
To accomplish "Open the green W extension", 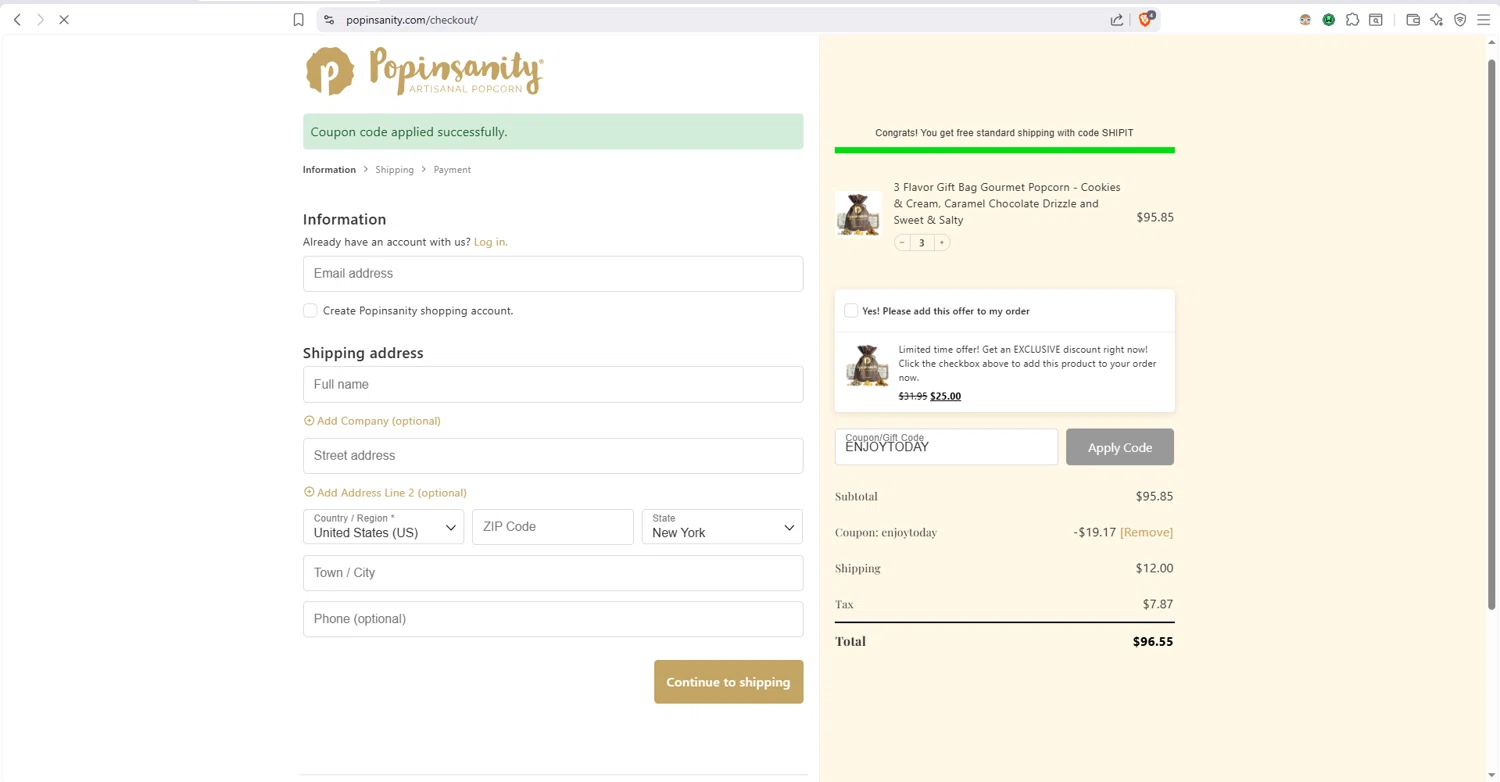I will [x=1329, y=19].
